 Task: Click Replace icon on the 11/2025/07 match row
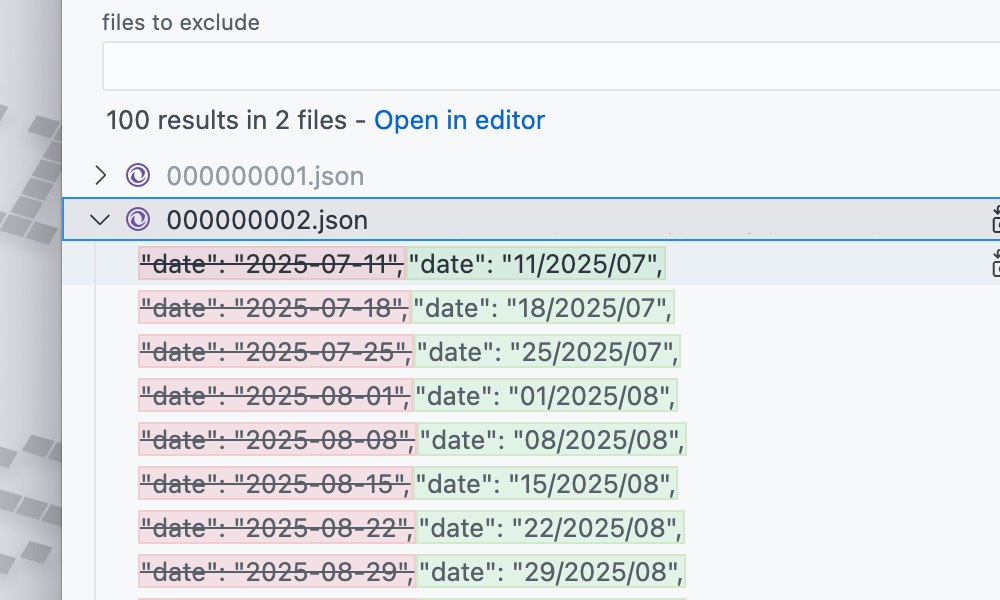click(x=994, y=264)
